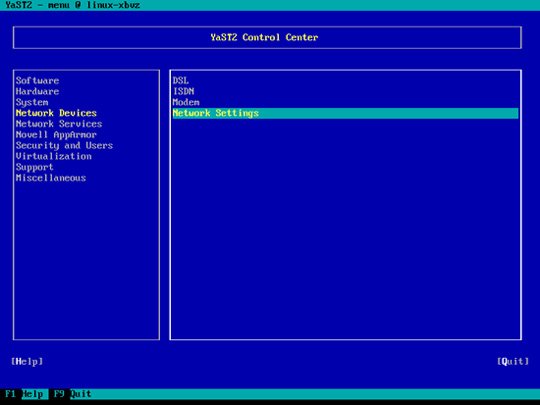
Task: Select the Hardware category
Action: coord(37,91)
